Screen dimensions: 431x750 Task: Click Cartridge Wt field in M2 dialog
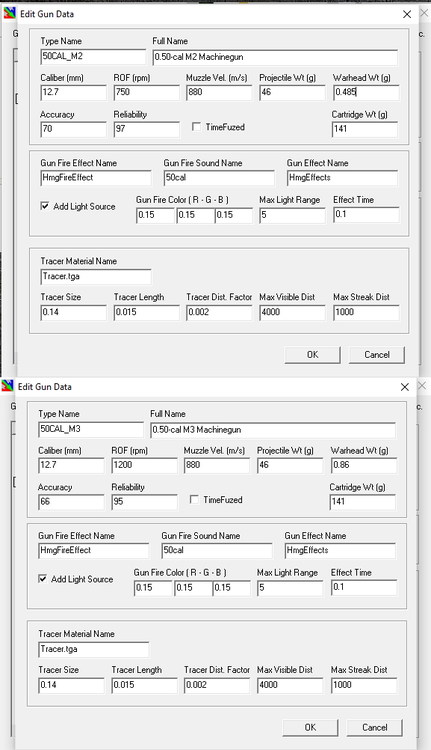point(365,129)
